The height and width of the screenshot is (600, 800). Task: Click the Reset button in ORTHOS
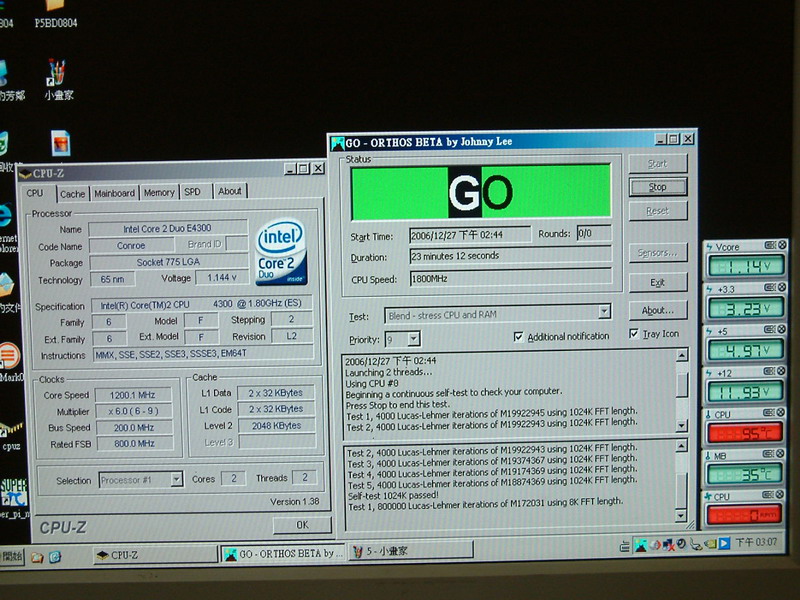658,211
